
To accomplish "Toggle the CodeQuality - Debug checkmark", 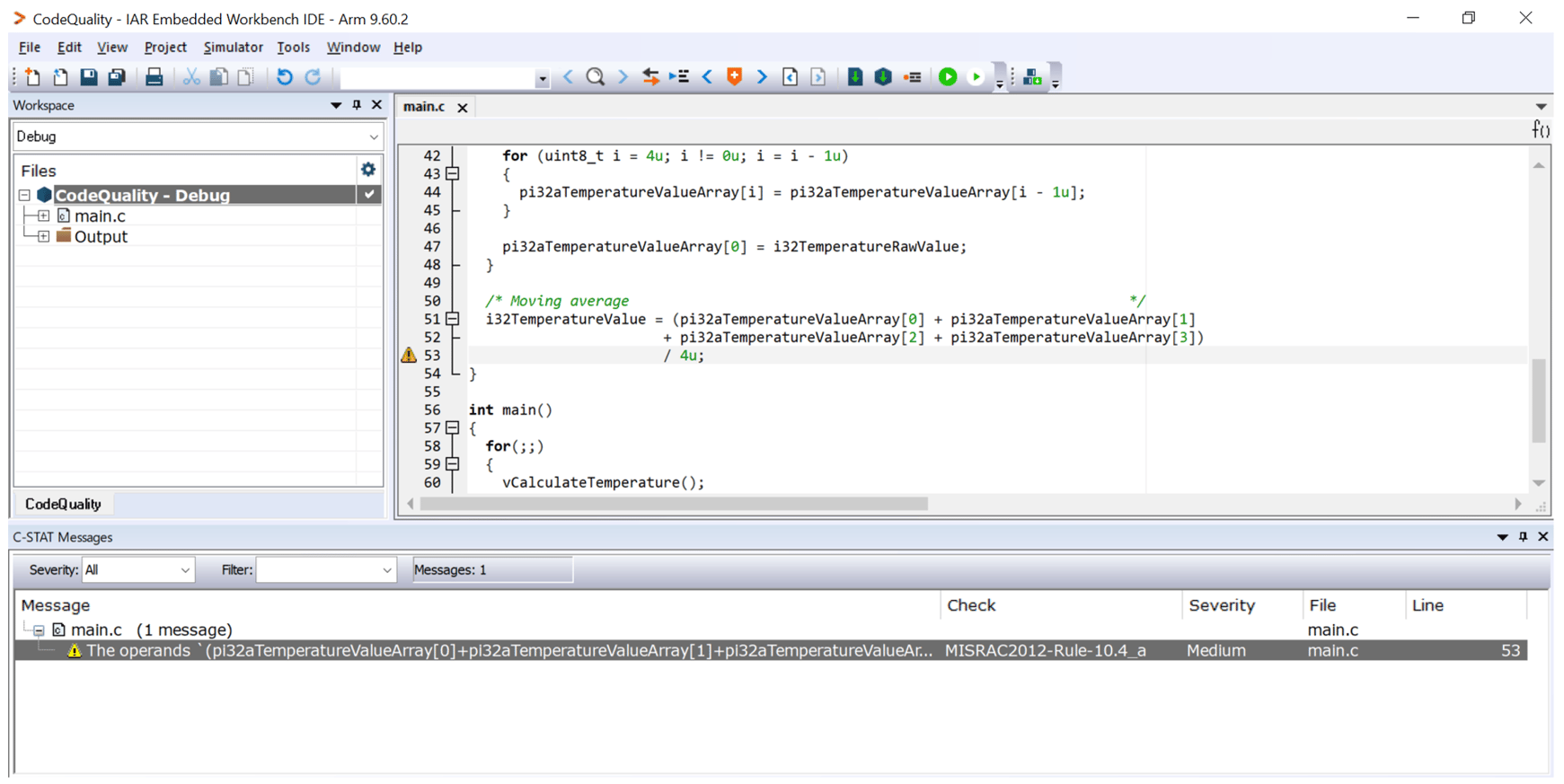I will 369,195.
